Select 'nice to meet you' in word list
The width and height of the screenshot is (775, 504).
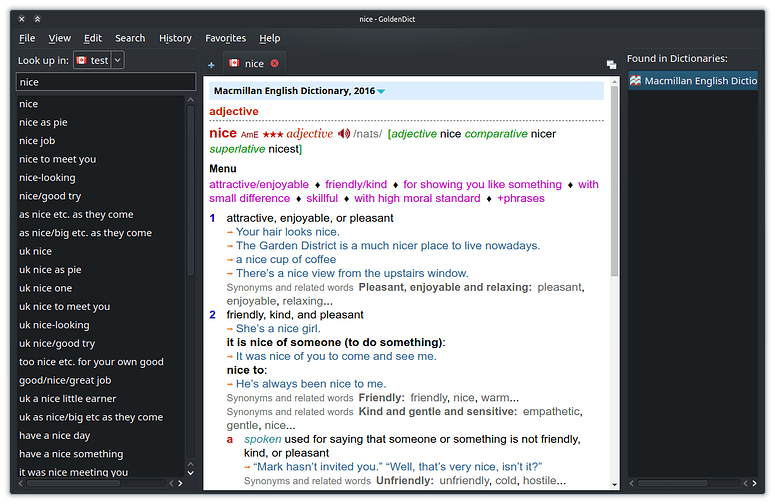58,159
